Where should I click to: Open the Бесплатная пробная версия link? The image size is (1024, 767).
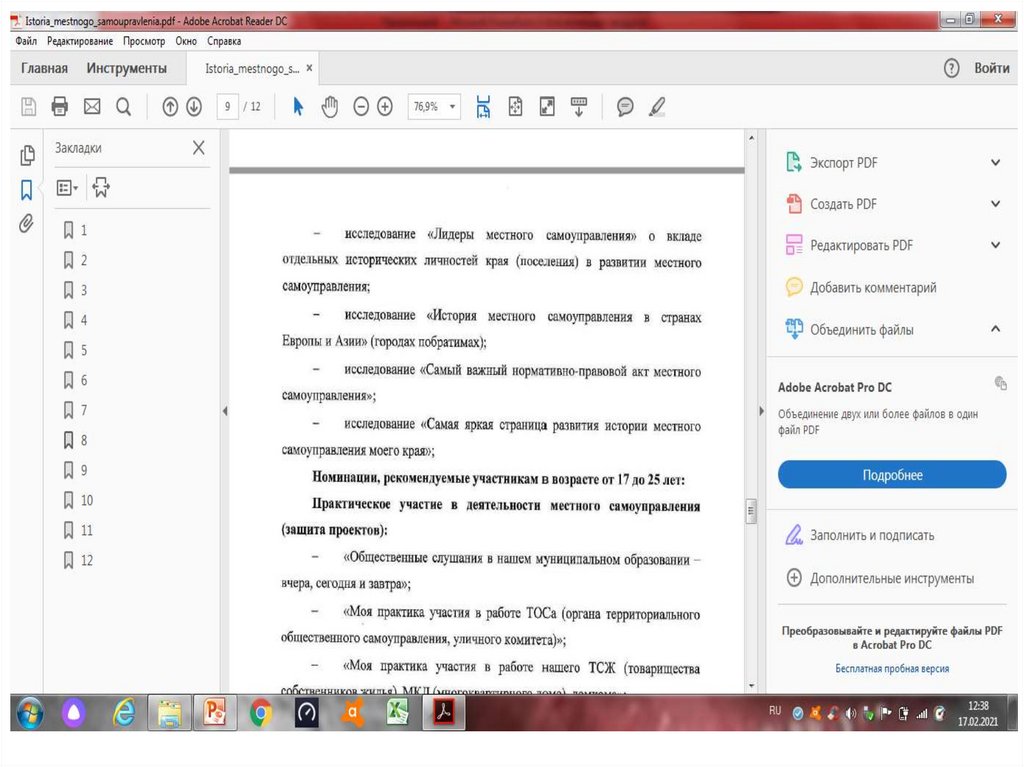[892, 668]
